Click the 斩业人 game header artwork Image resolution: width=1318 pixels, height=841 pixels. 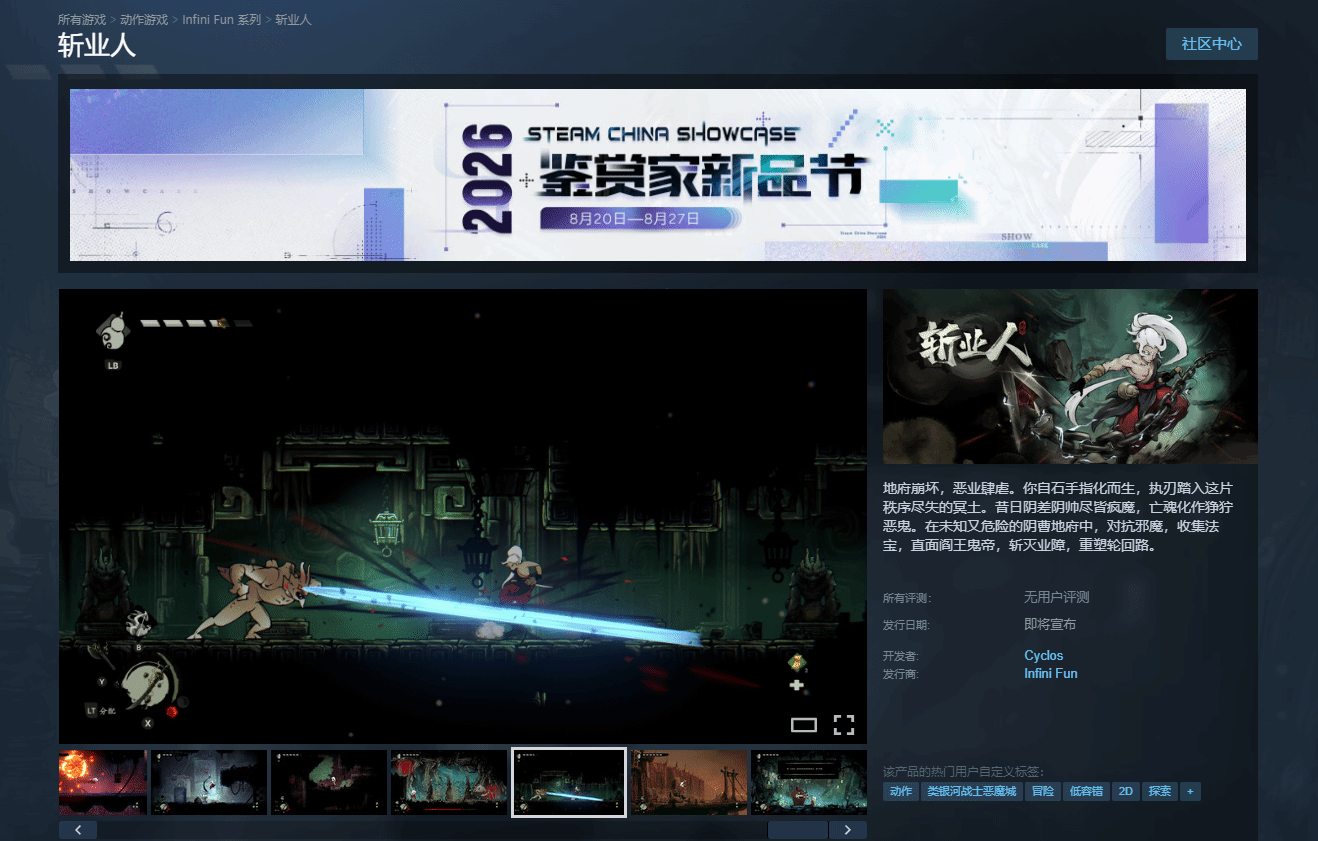point(1070,376)
